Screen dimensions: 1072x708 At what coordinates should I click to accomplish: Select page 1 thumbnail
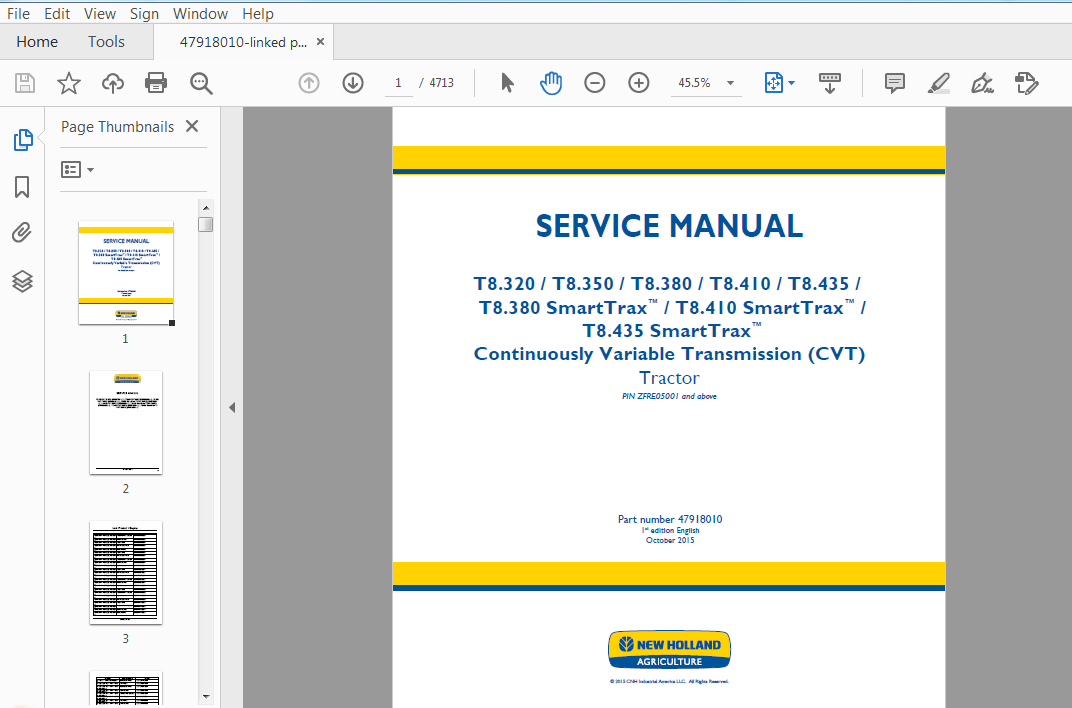126,273
